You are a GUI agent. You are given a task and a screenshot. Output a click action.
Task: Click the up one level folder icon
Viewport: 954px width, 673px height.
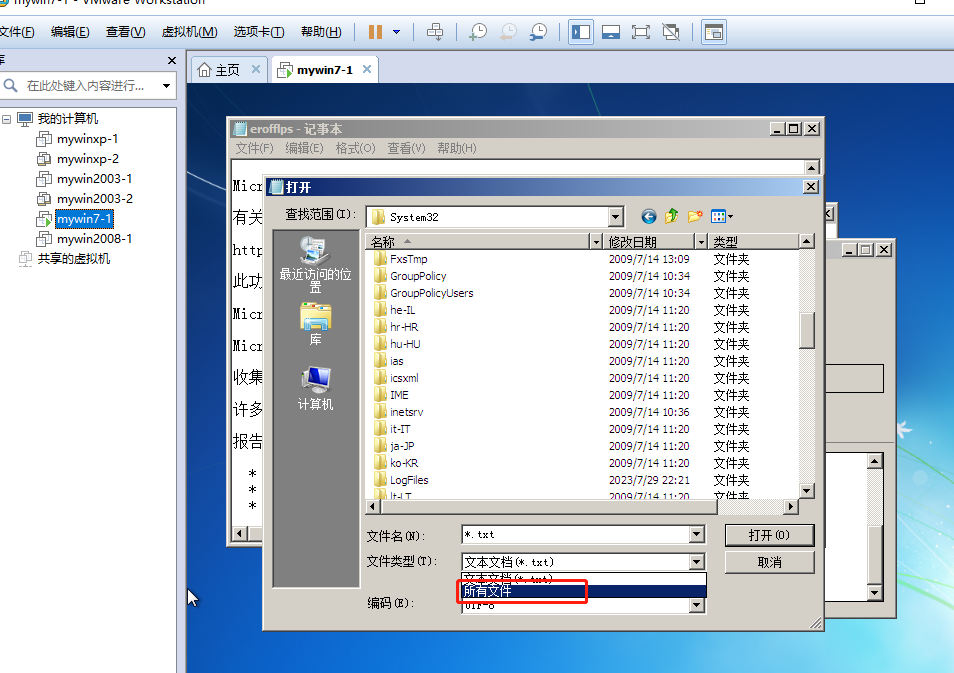(x=672, y=216)
